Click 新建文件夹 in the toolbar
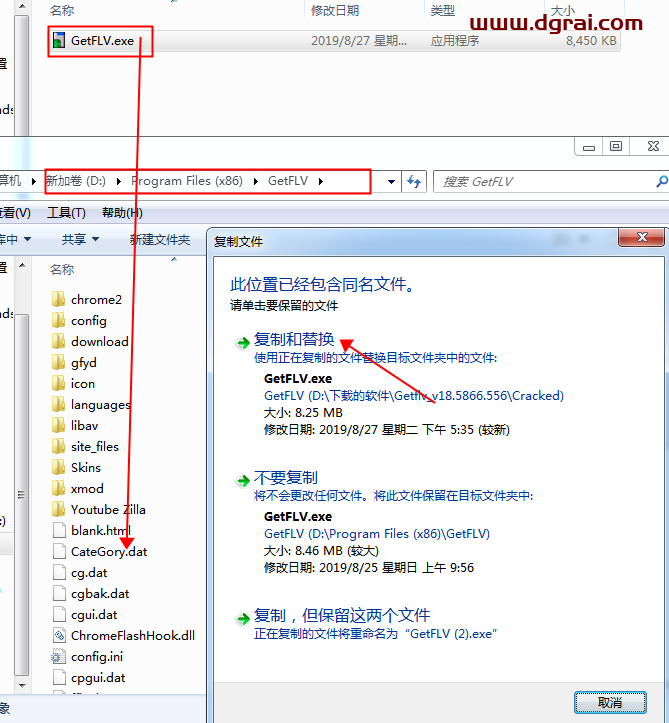 (160, 239)
